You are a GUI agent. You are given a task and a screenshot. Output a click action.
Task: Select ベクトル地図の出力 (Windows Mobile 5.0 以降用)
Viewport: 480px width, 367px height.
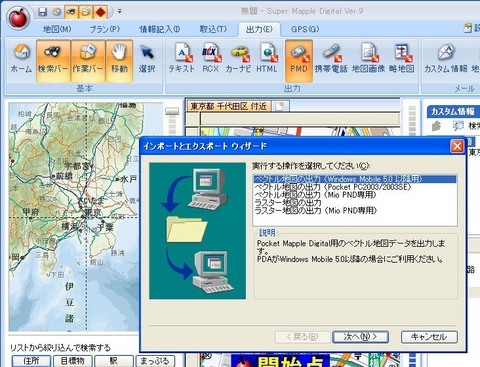pyautogui.click(x=354, y=179)
